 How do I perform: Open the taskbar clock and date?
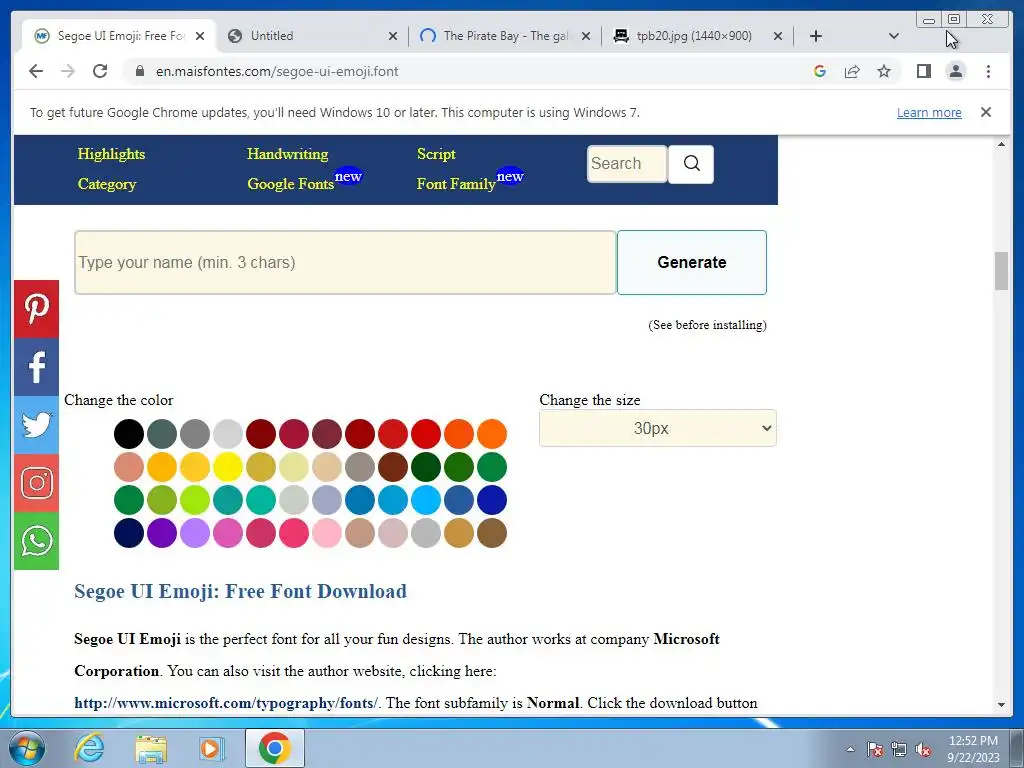pos(973,749)
